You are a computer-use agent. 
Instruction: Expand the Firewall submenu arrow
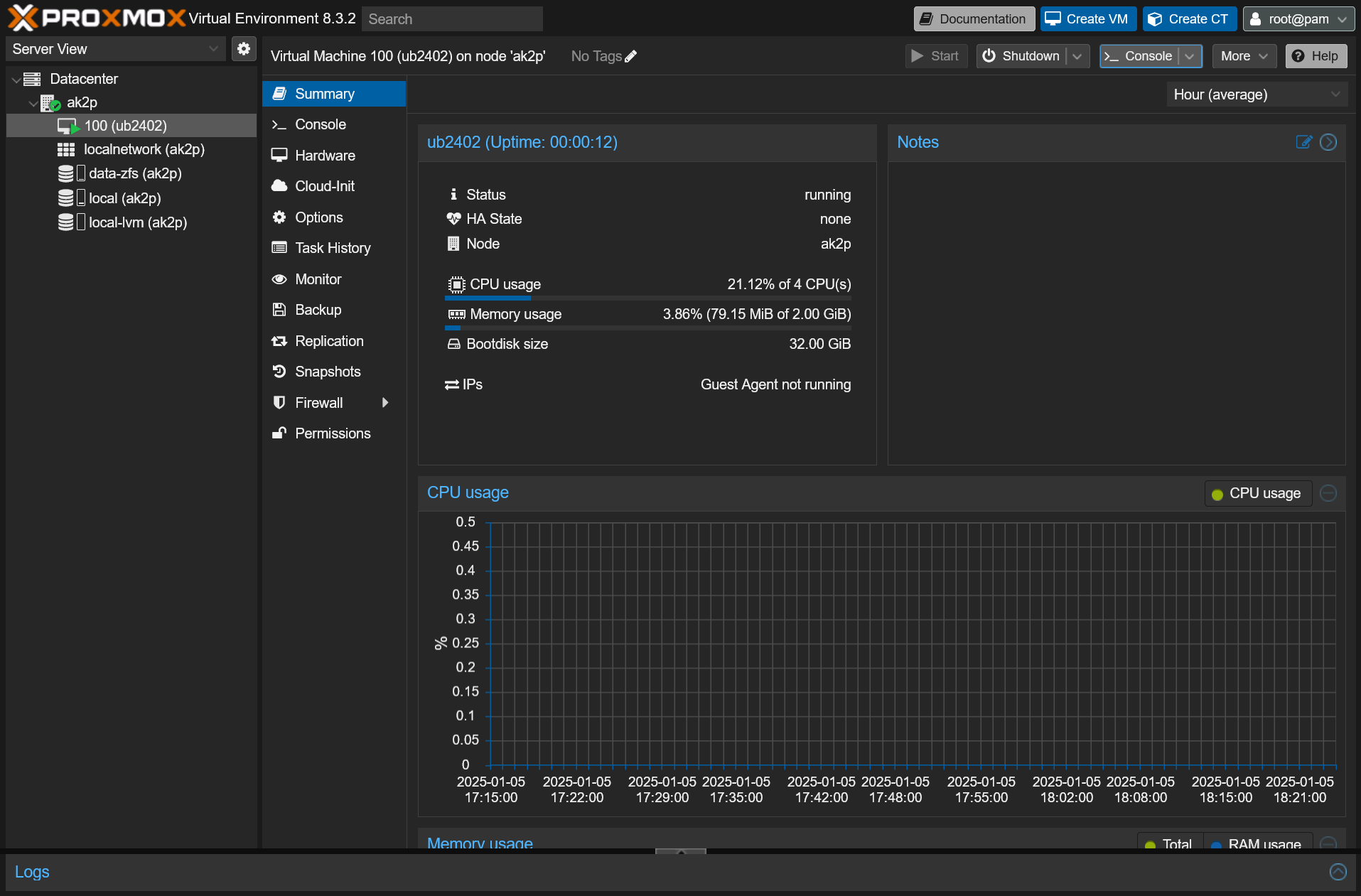tap(385, 403)
